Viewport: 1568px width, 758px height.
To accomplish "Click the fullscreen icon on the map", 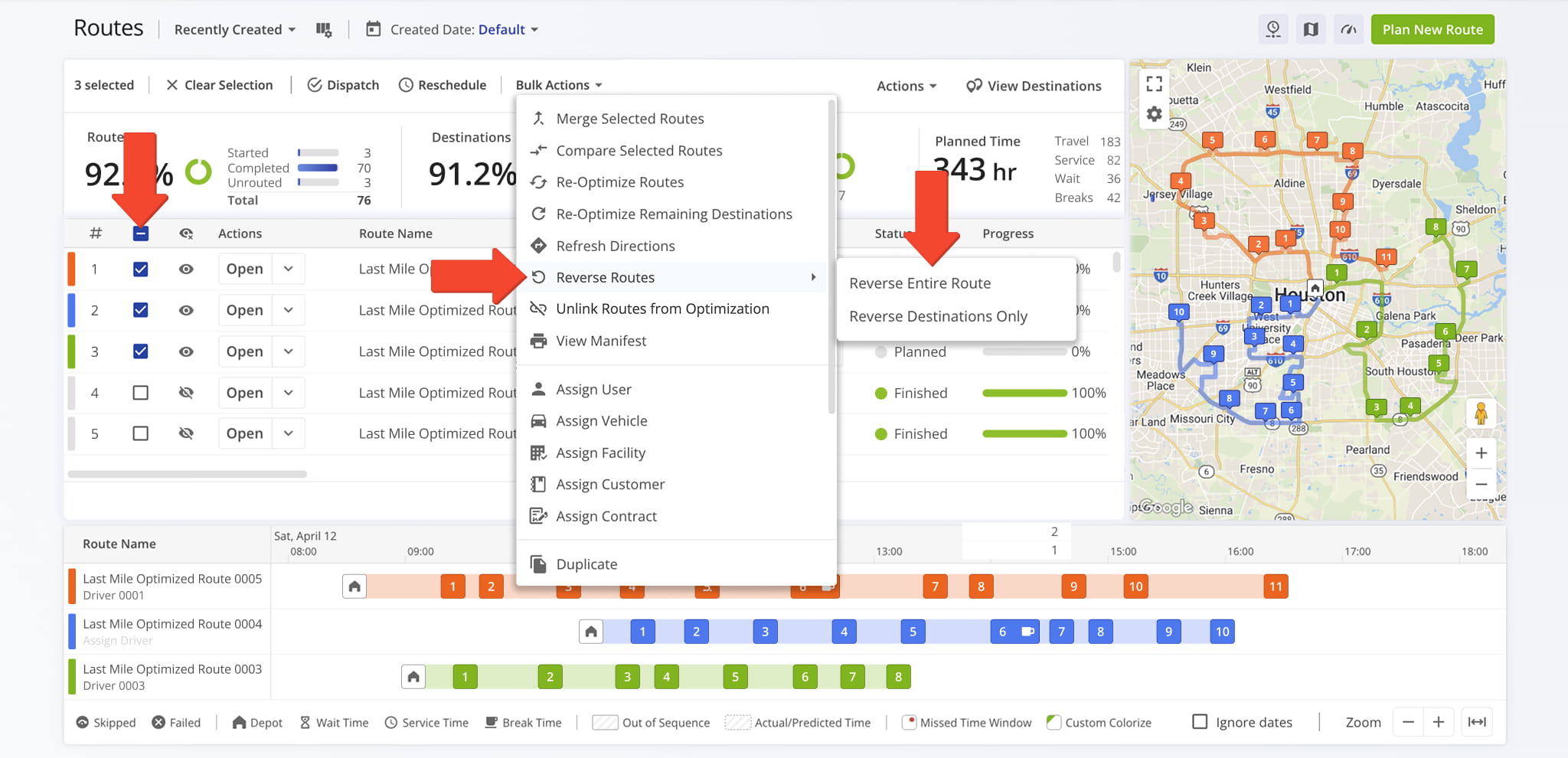I will pos(1154,84).
